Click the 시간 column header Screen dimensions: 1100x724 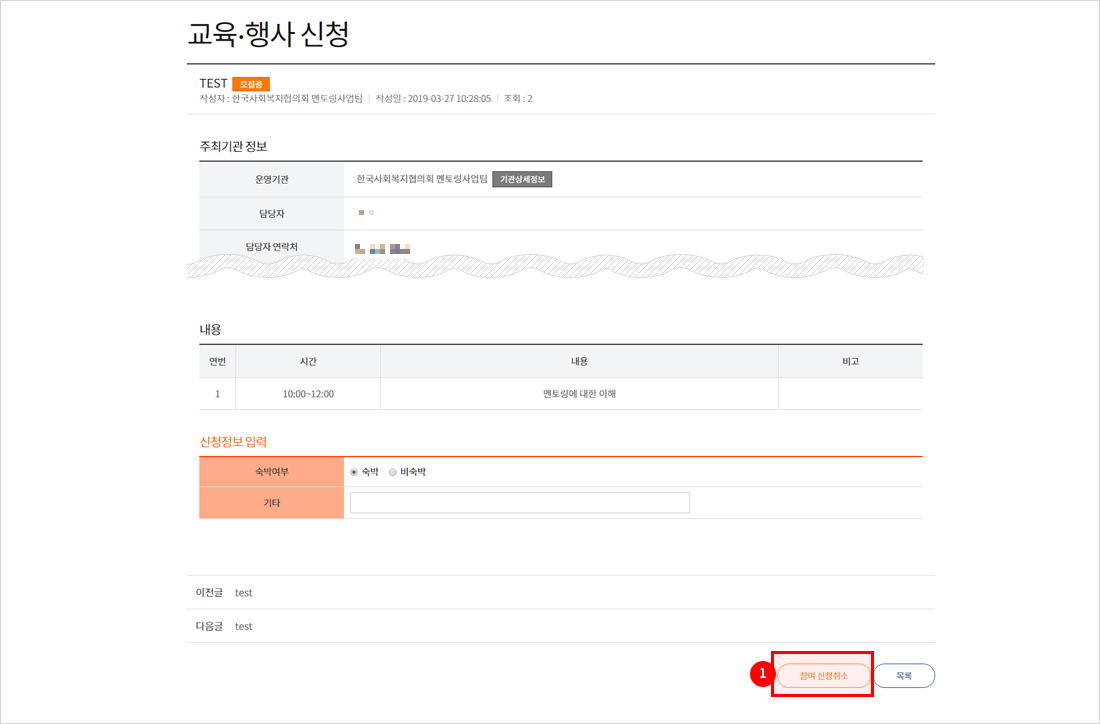pos(308,361)
